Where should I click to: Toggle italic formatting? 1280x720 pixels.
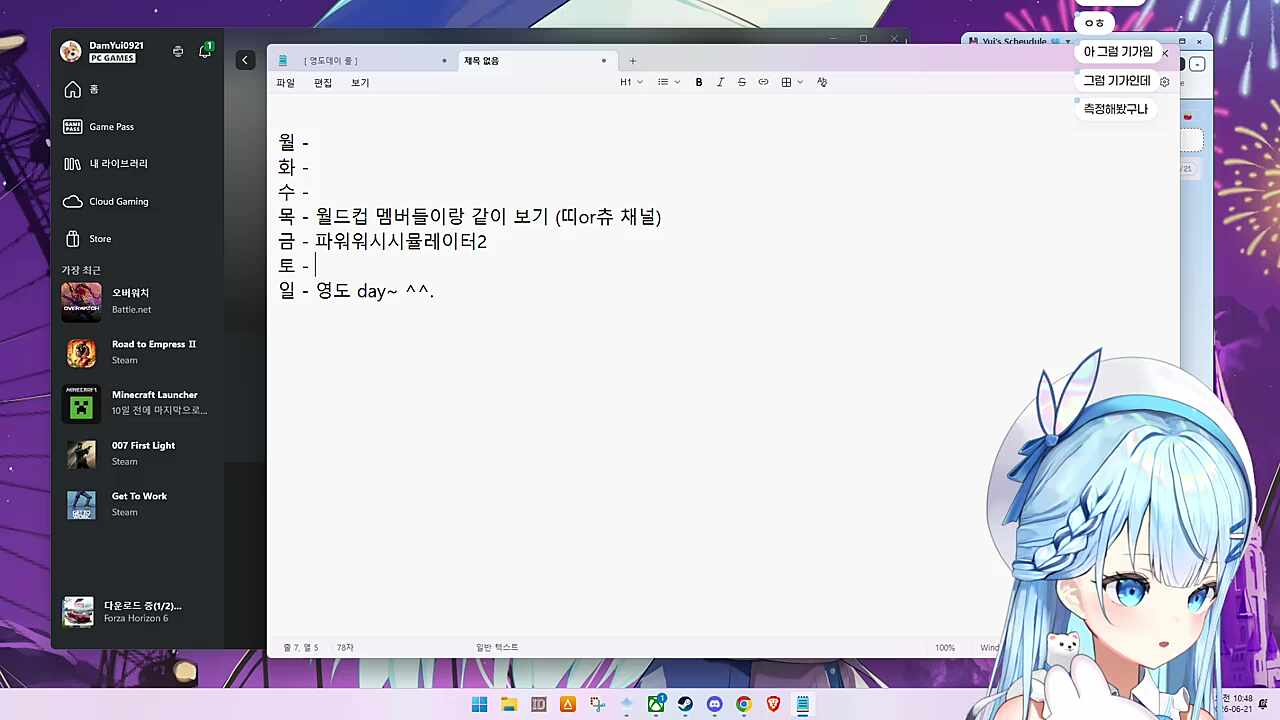(720, 82)
